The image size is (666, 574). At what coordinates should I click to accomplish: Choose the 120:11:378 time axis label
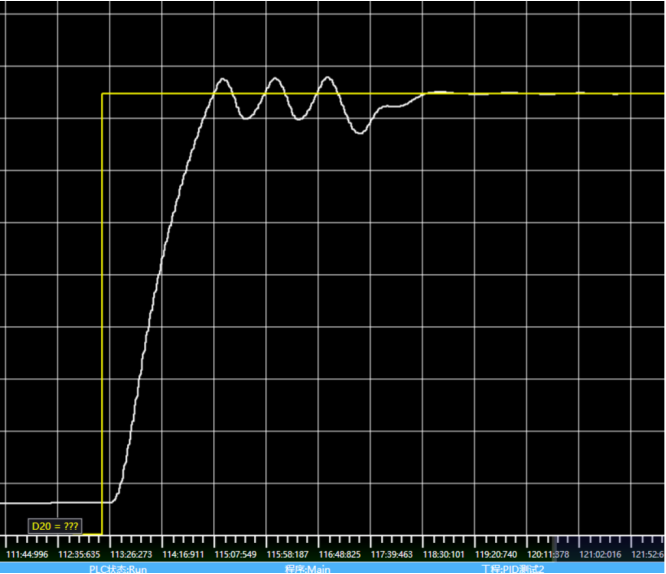[548, 554]
